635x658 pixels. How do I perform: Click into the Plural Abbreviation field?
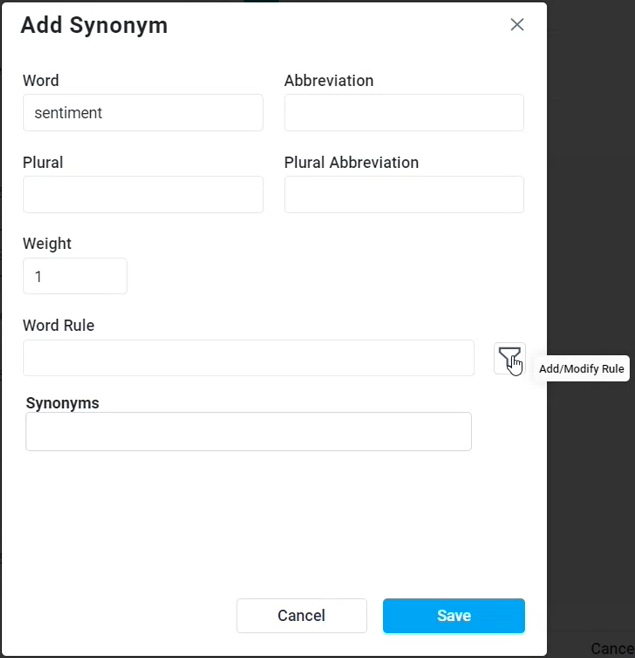click(404, 195)
